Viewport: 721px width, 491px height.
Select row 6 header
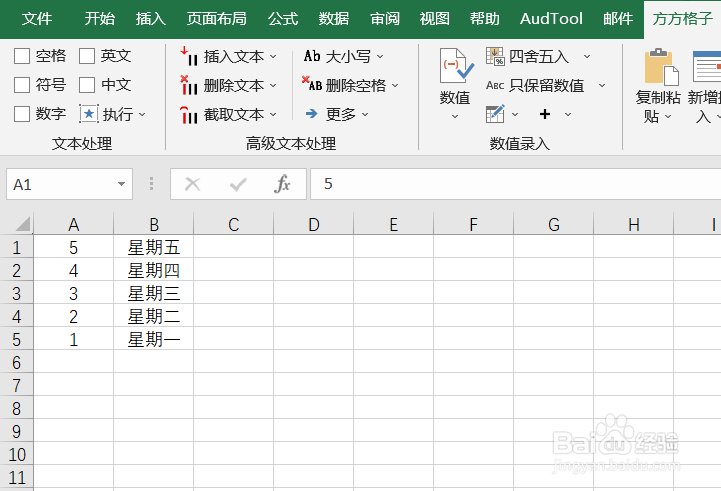(17, 362)
